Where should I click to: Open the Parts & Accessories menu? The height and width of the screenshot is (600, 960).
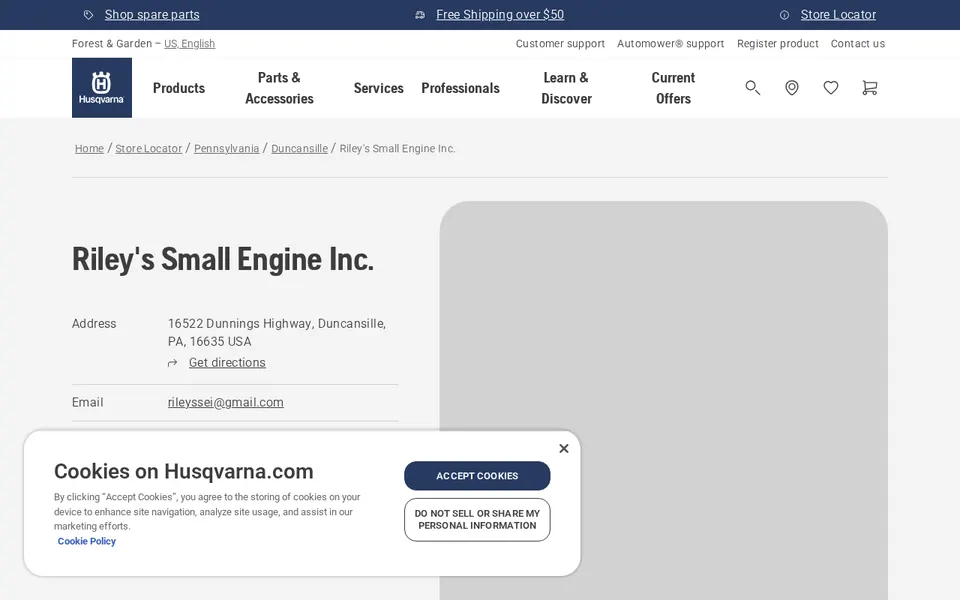[279, 88]
